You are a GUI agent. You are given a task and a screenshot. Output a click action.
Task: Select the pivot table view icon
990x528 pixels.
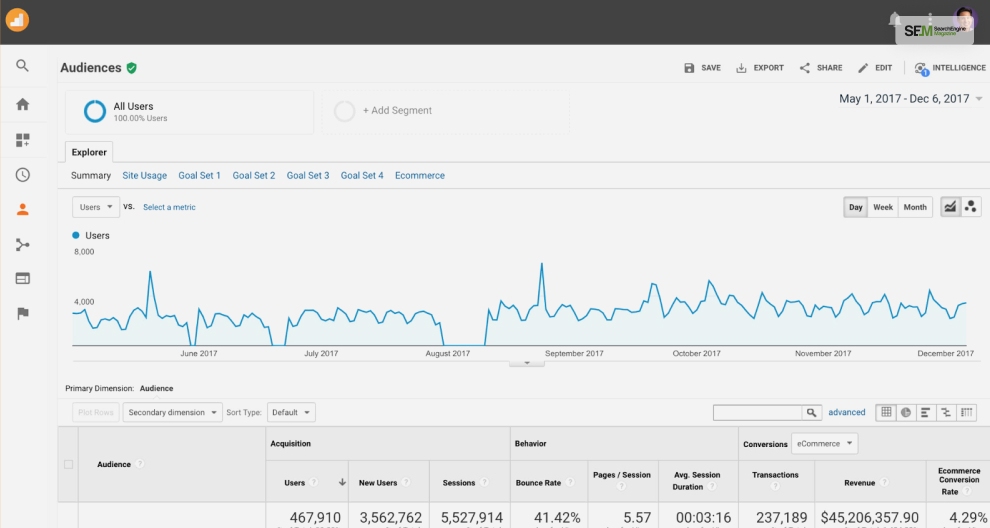[x=966, y=412]
